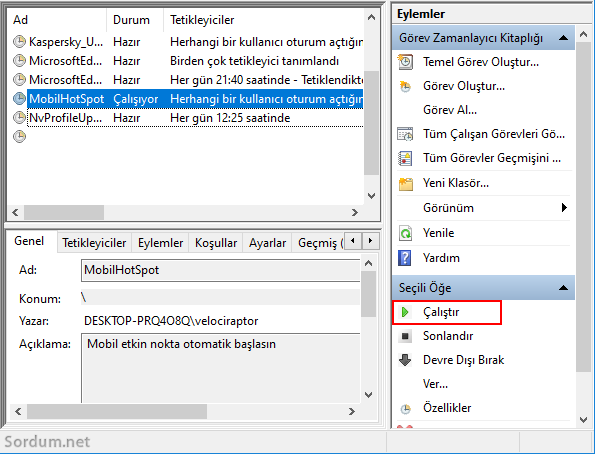Click task list scrollbar up arrow
This screenshot has width=595, height=454.
(x=371, y=17)
